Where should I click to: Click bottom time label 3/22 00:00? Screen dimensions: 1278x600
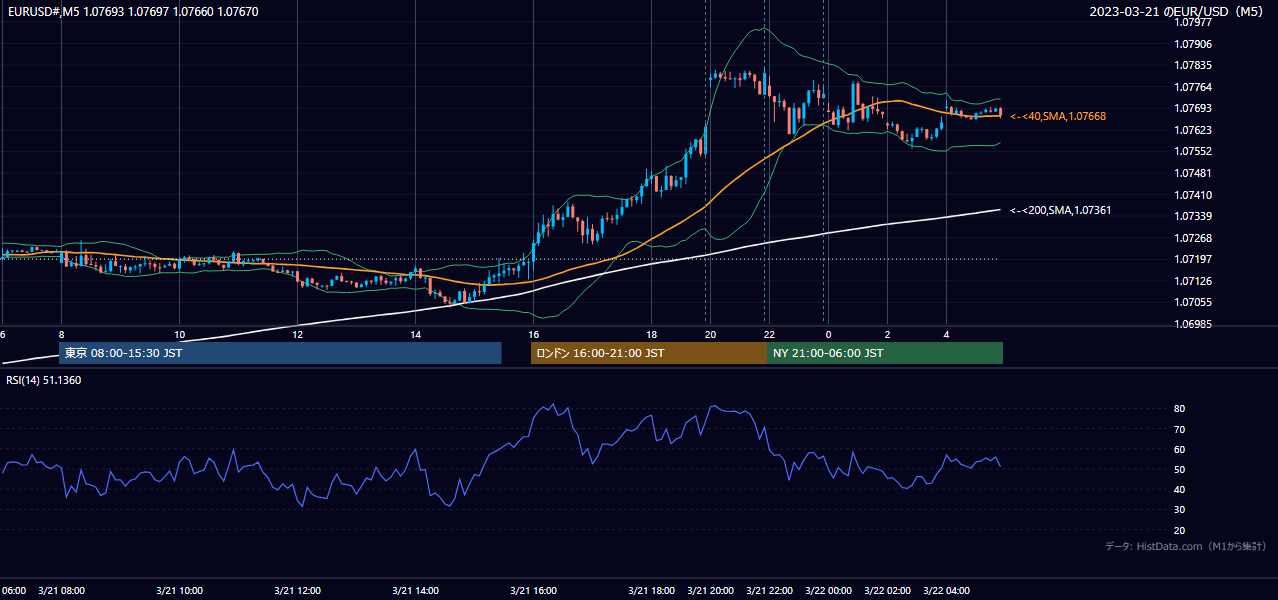pos(829,590)
